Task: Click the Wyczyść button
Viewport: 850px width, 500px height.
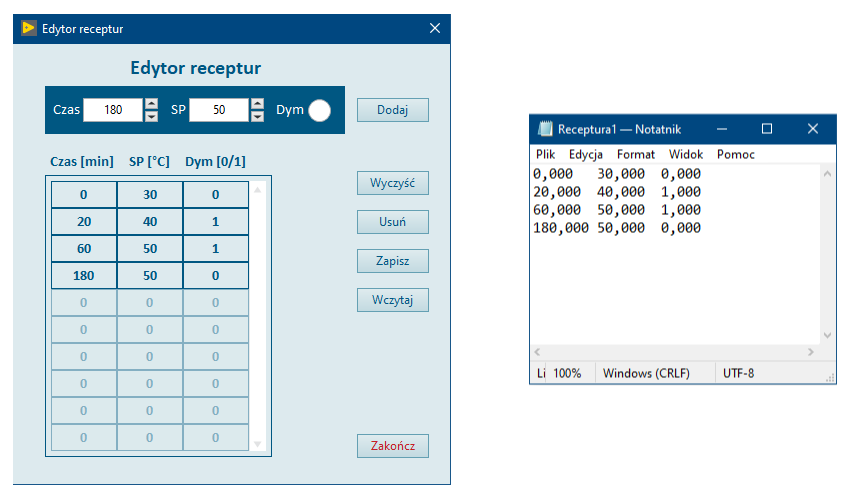Action: click(393, 183)
